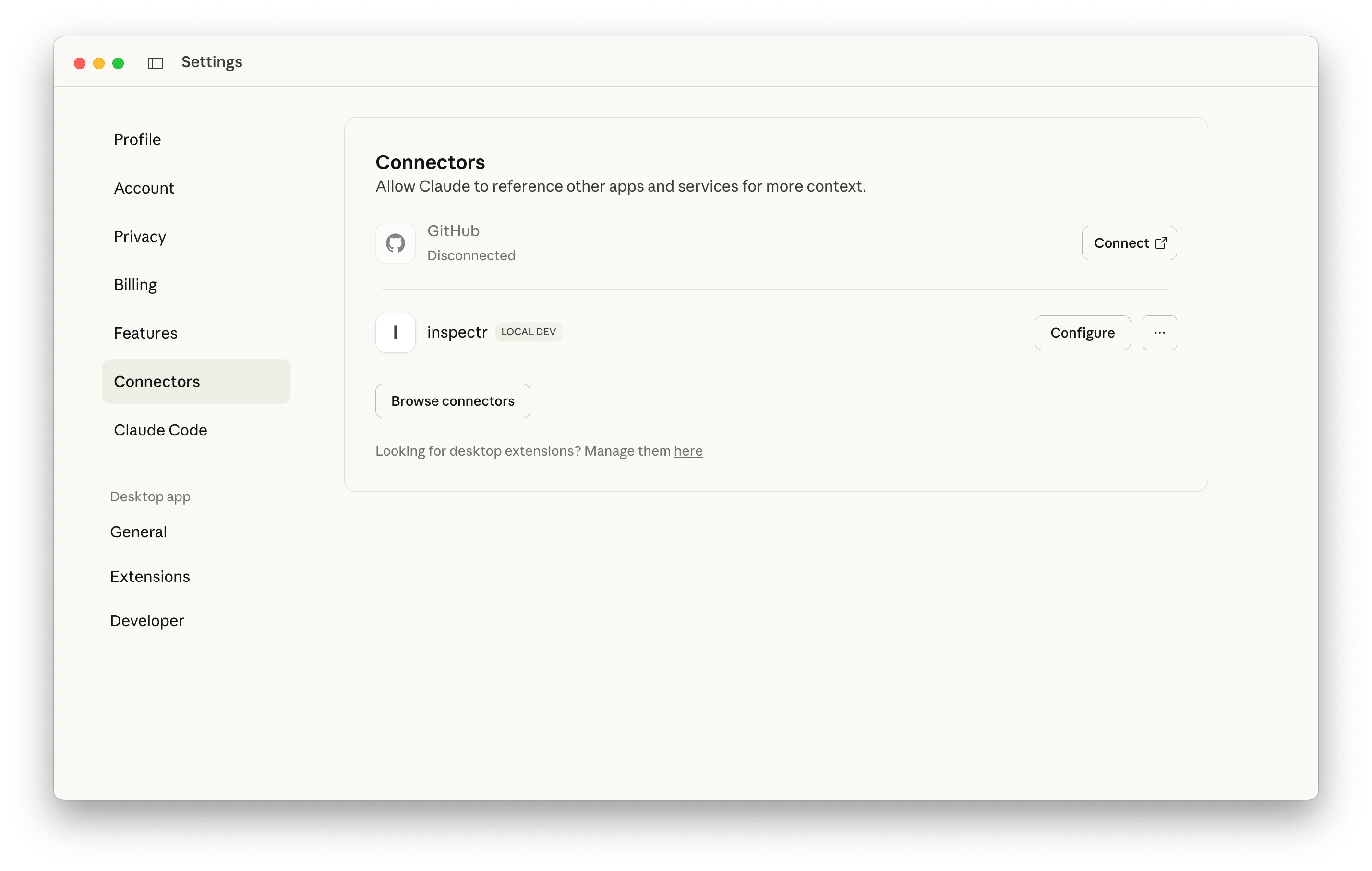This screenshot has width=1372, height=871.
Task: Follow the desktop extensions 'here' link
Action: pyautogui.click(x=688, y=451)
